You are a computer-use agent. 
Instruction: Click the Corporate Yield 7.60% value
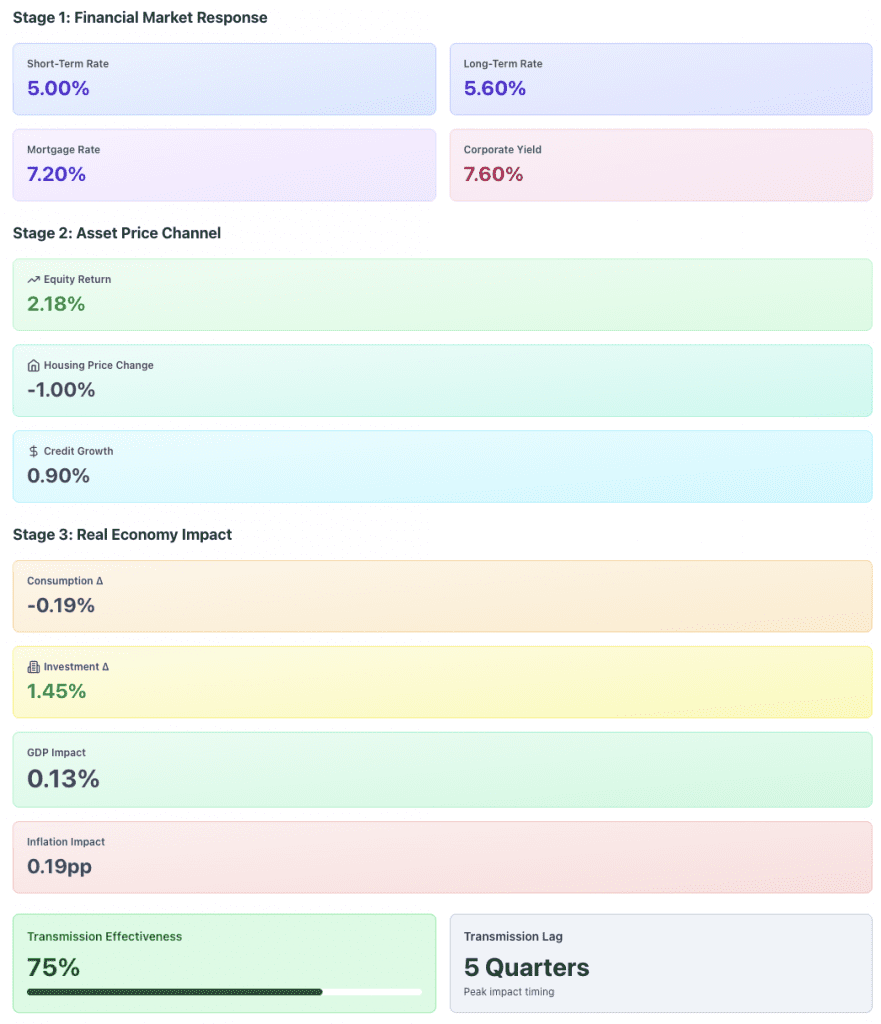491,173
